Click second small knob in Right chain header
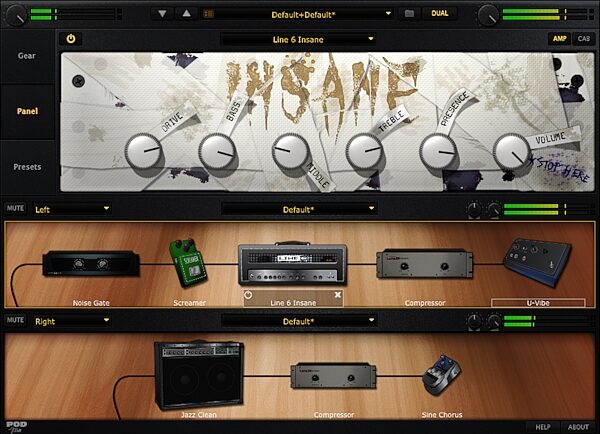The height and width of the screenshot is (434, 600). 494,321
